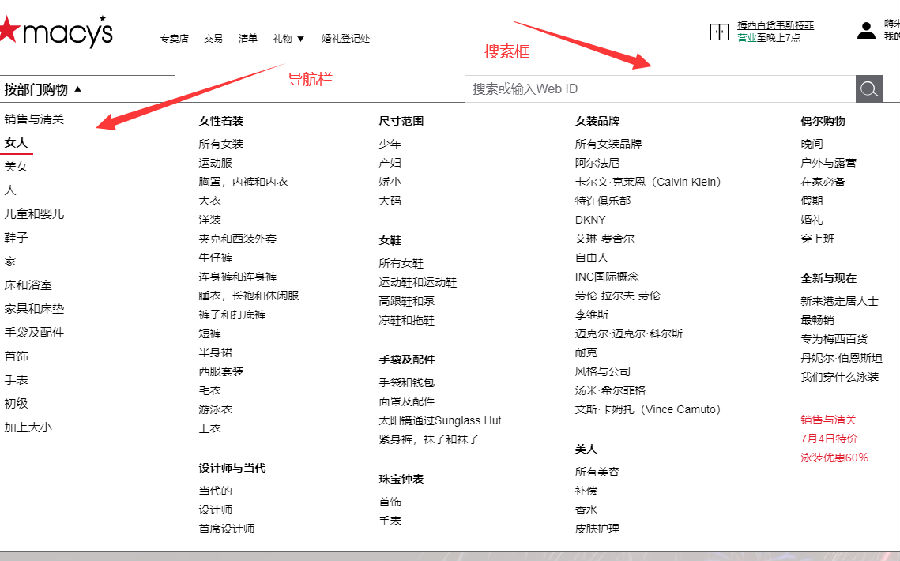Image resolution: width=900 pixels, height=561 pixels.
Task: Open 首席设计师 link
Action: point(227,528)
